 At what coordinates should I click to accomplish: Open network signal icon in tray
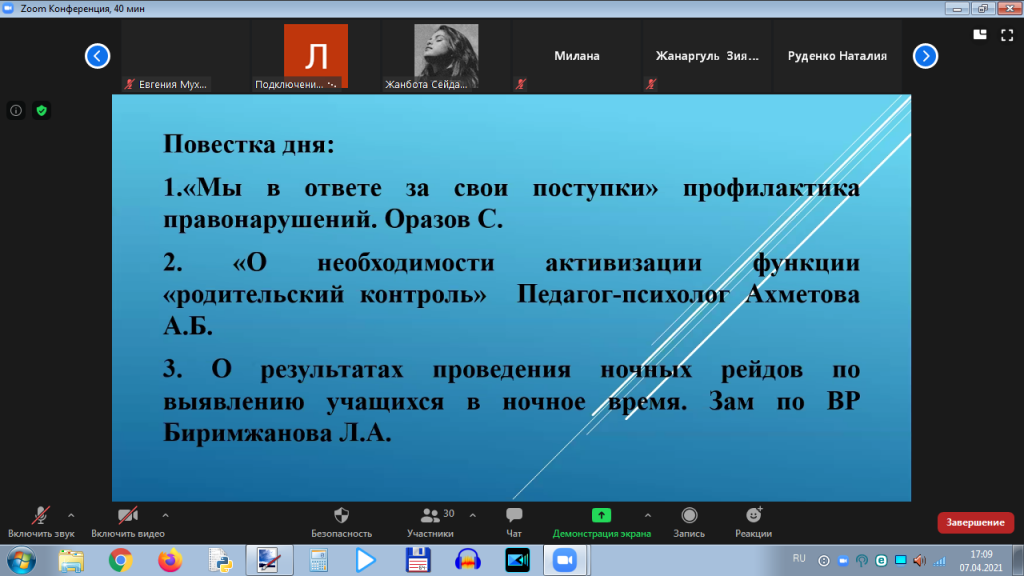tap(939, 561)
